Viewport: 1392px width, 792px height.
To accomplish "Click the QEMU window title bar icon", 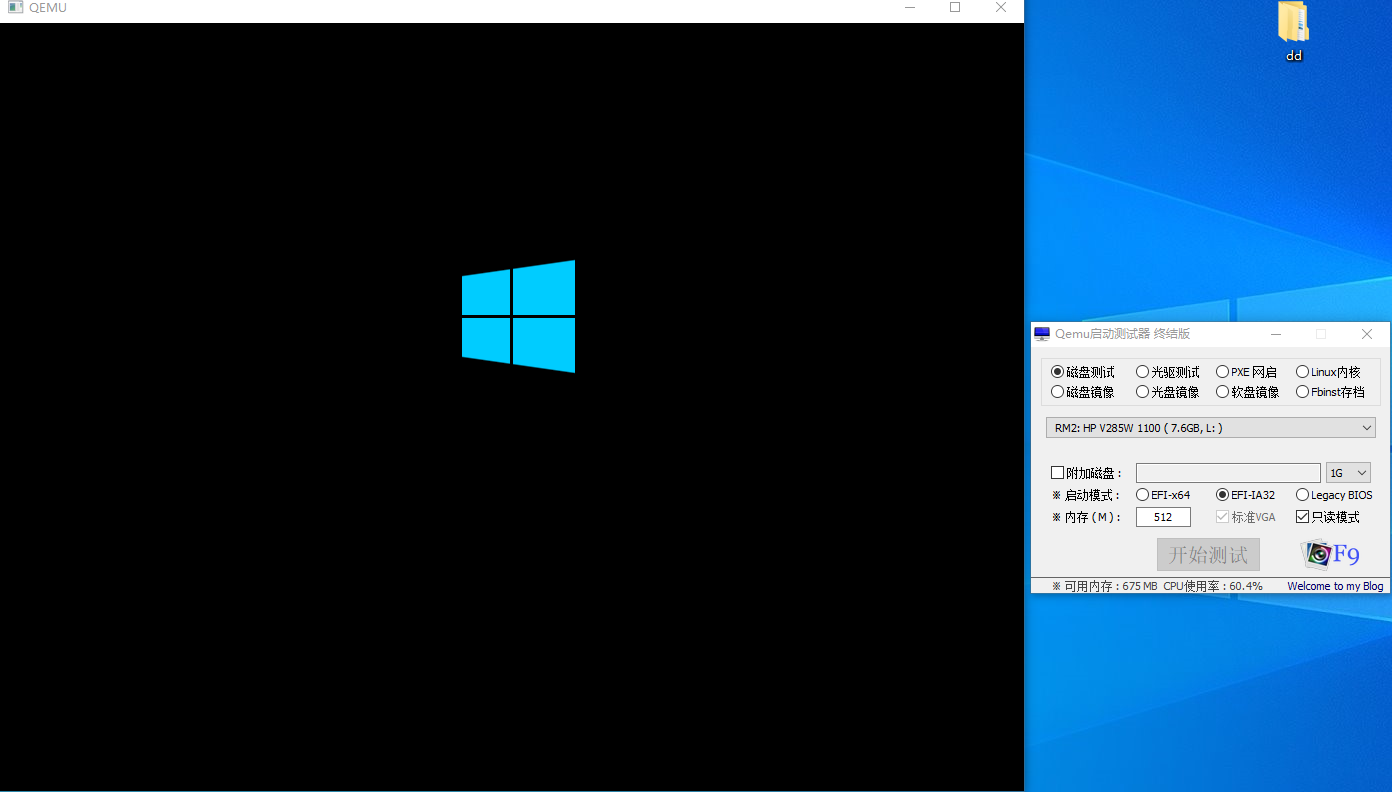I will coord(15,7).
